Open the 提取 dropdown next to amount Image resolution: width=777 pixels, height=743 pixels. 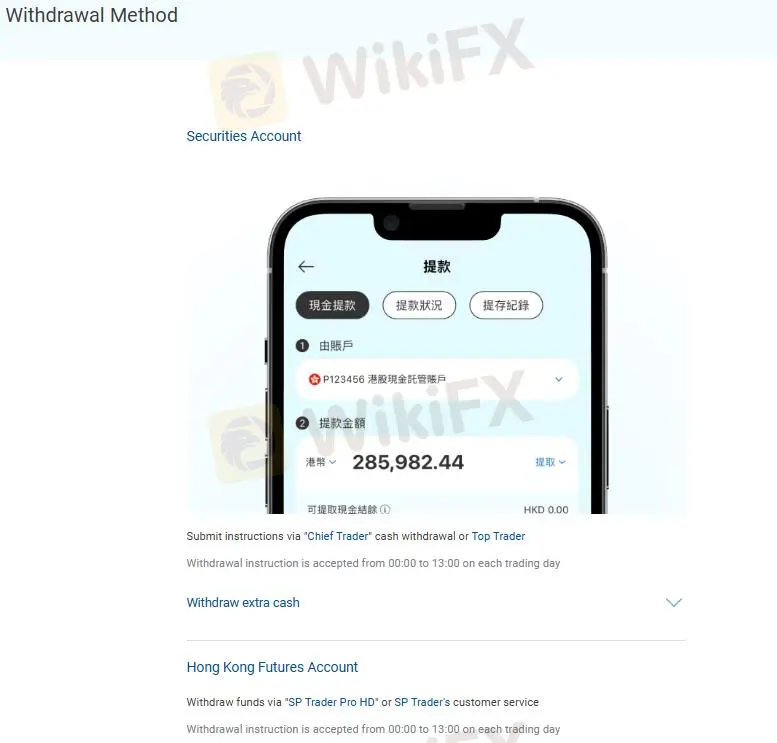[x=551, y=462]
